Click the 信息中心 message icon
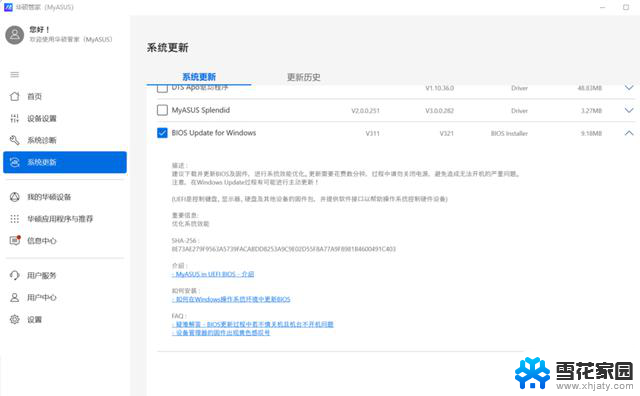The height and width of the screenshot is (396, 640). coord(15,240)
